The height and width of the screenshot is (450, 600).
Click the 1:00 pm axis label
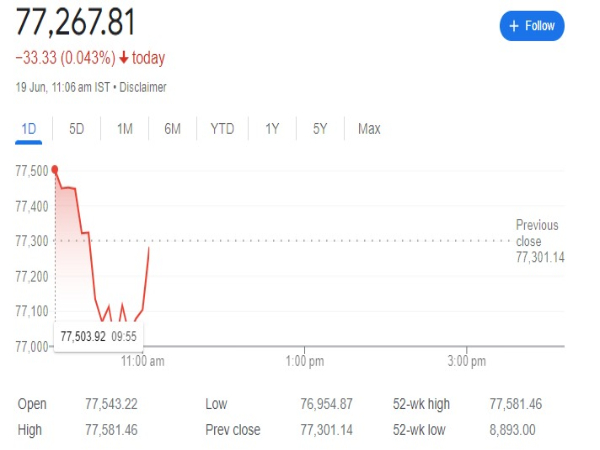pos(304,360)
